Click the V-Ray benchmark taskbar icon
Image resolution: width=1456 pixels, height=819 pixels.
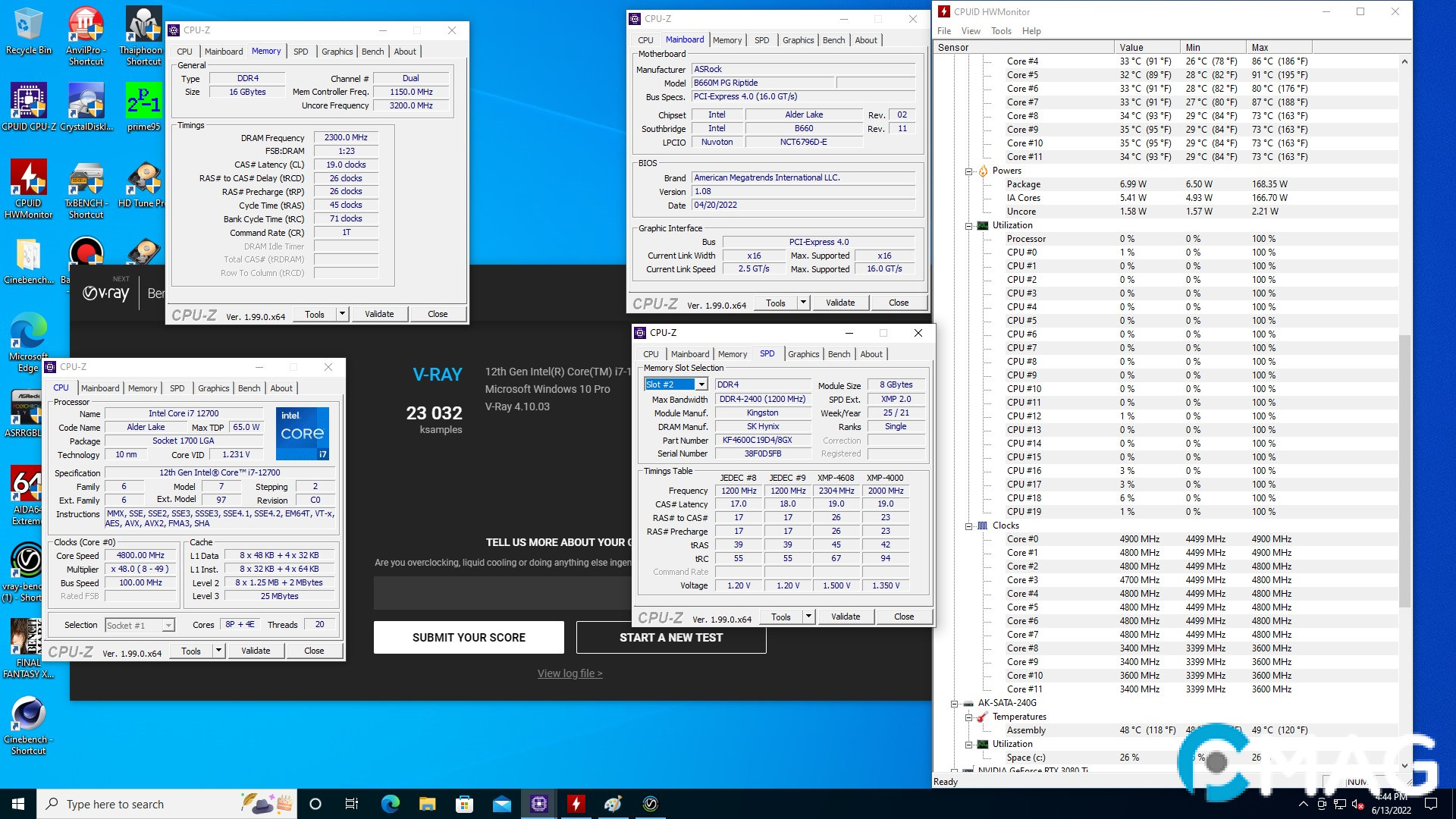651,804
